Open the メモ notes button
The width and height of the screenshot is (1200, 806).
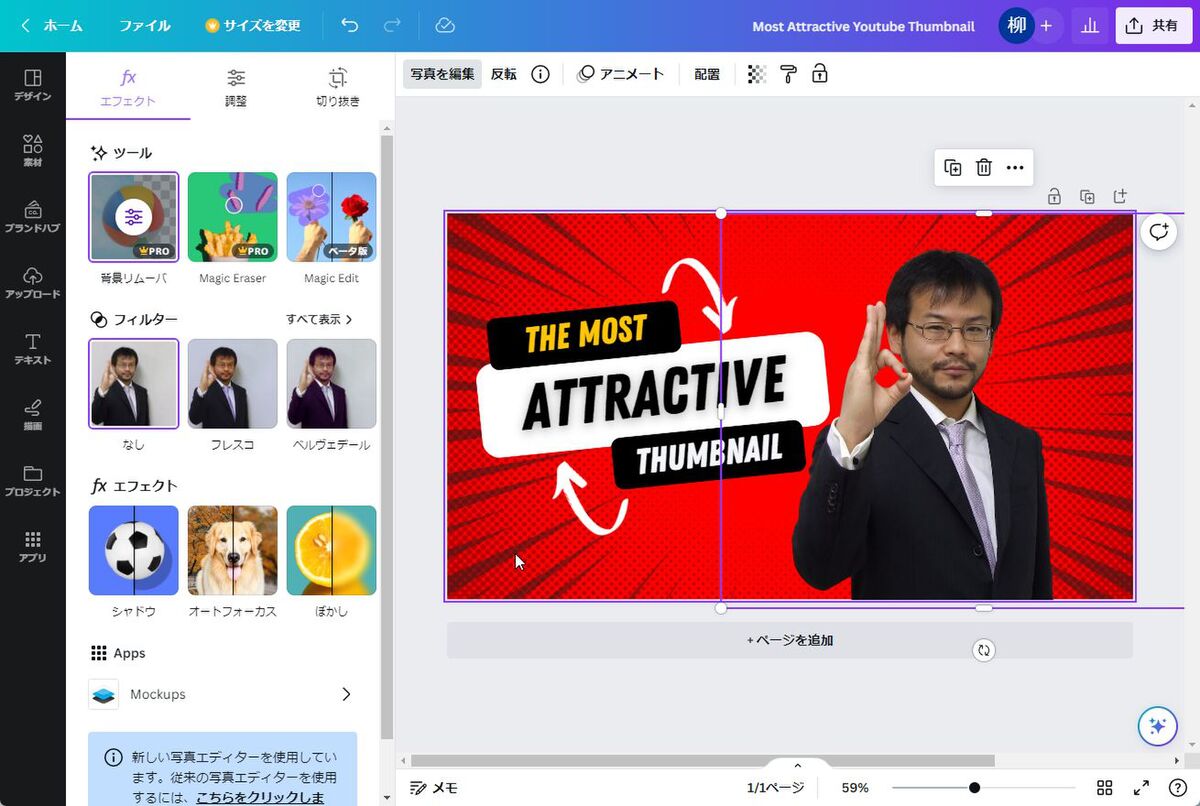point(434,788)
